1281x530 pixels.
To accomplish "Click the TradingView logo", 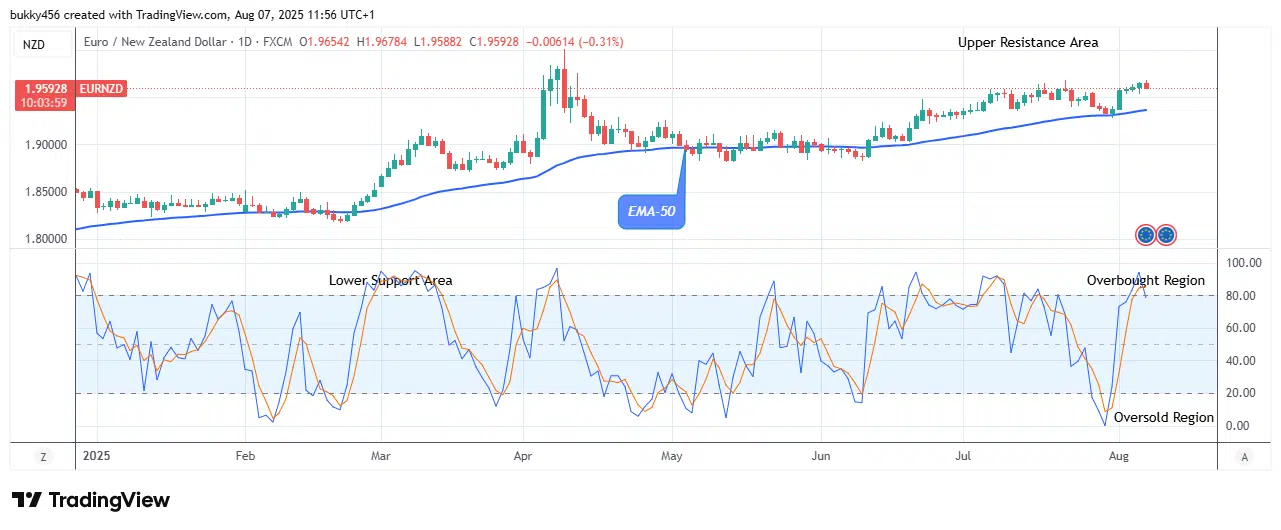I will (91, 500).
